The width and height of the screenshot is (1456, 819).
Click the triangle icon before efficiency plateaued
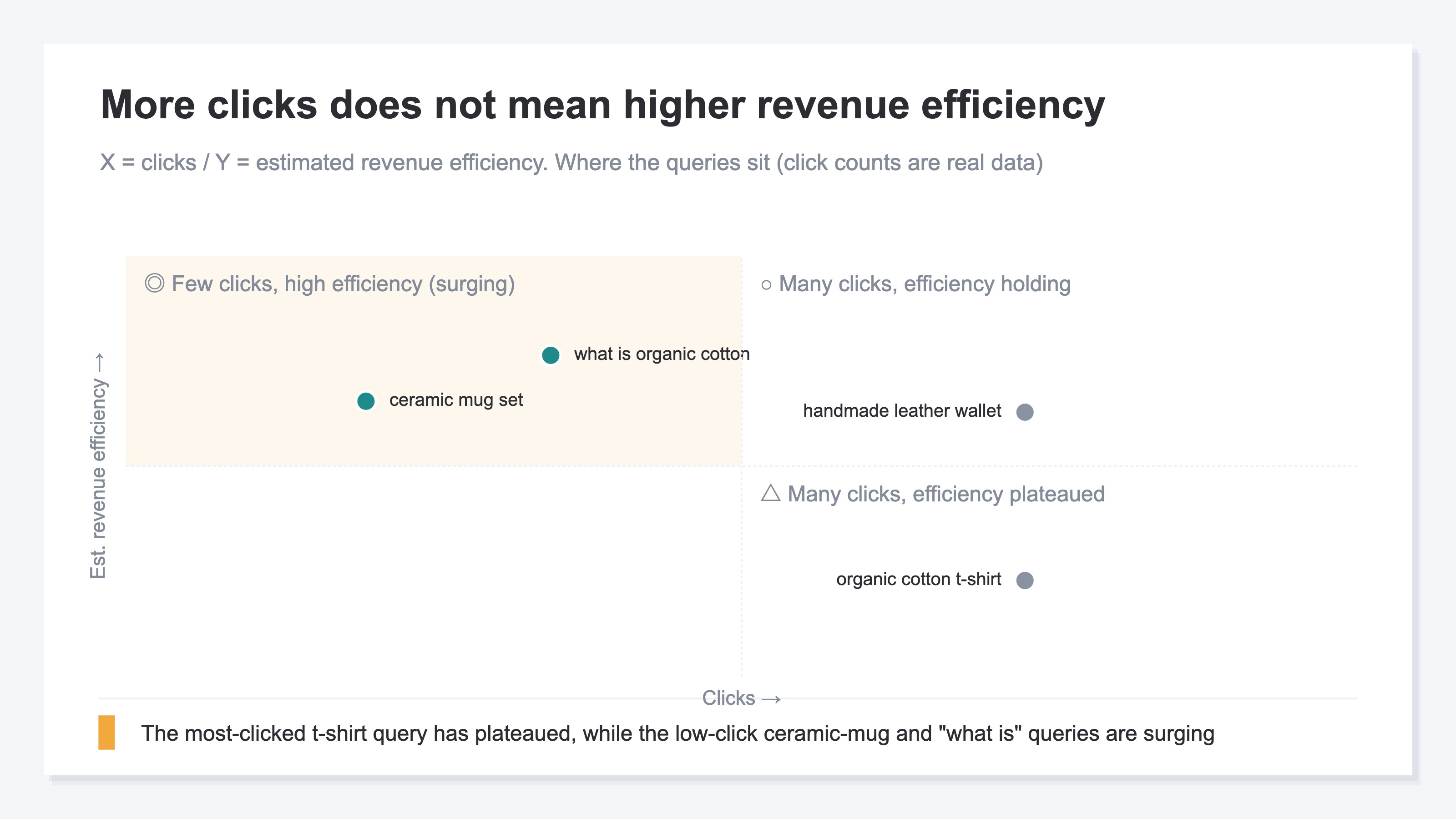[x=770, y=493]
